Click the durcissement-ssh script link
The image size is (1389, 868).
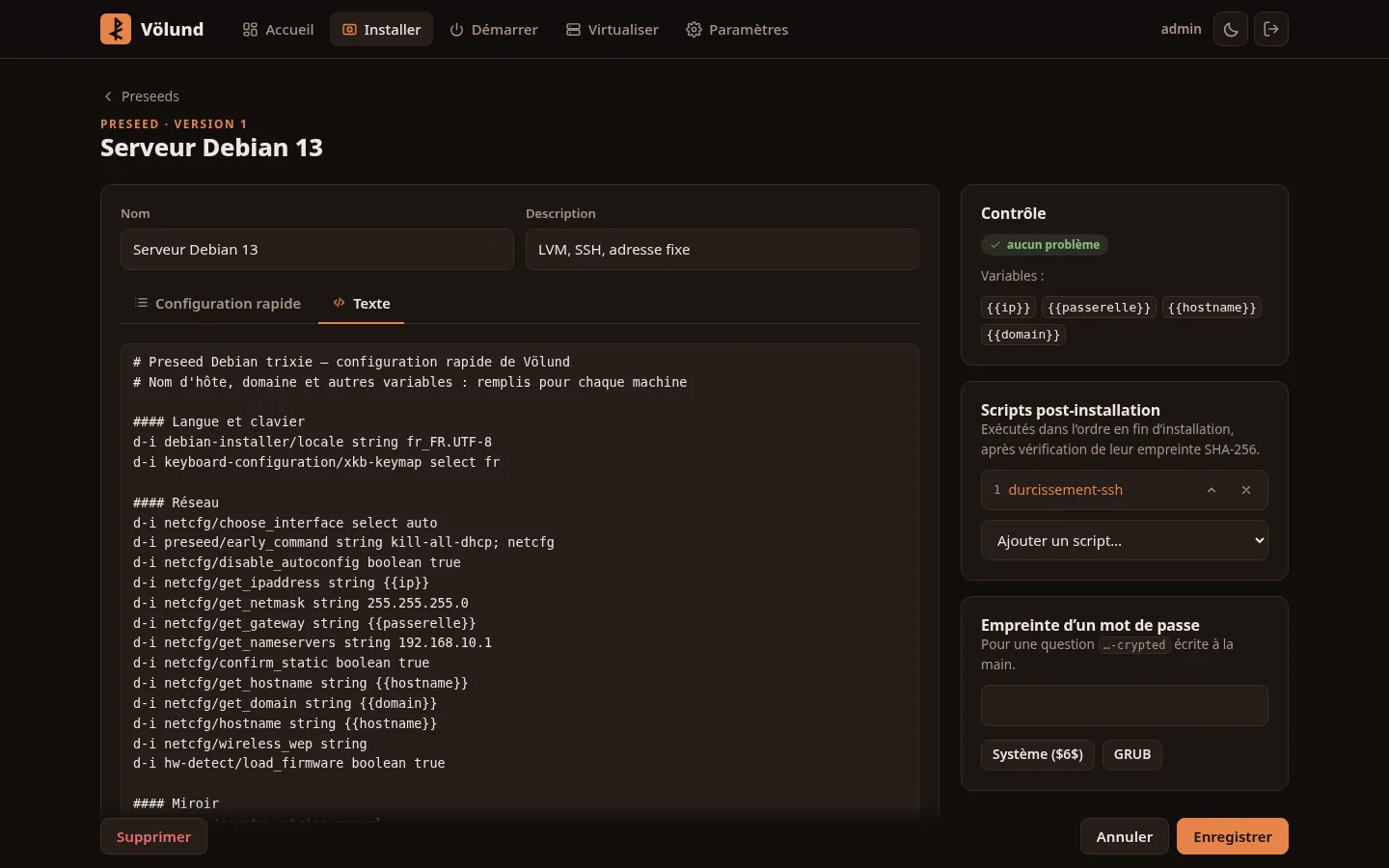click(1065, 490)
